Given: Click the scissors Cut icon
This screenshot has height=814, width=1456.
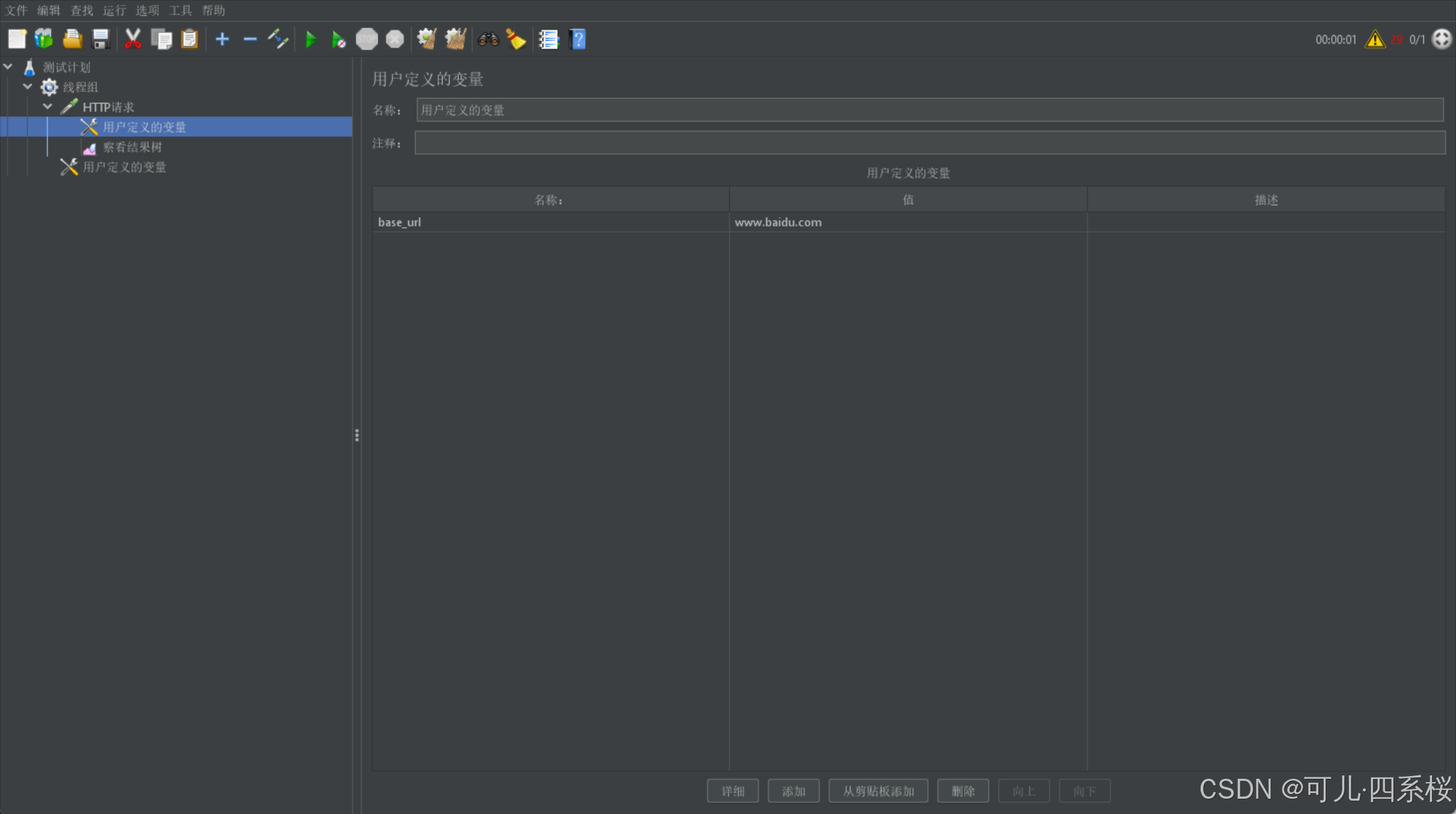Looking at the screenshot, I should click(x=133, y=39).
